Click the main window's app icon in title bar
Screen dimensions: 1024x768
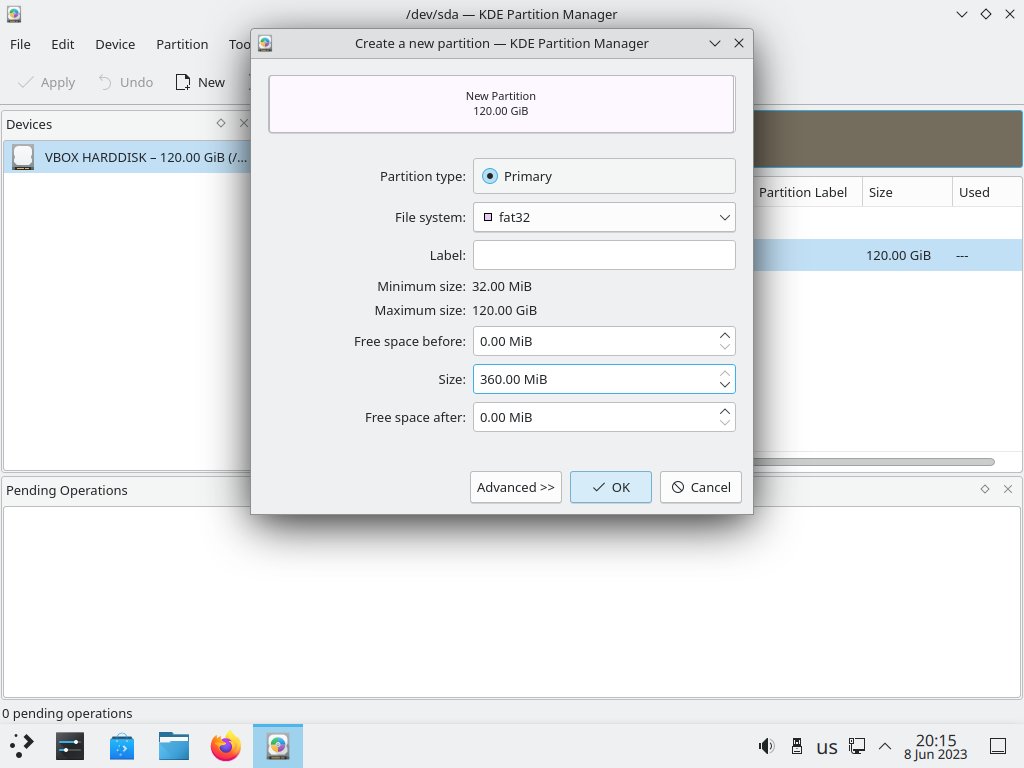pos(14,14)
